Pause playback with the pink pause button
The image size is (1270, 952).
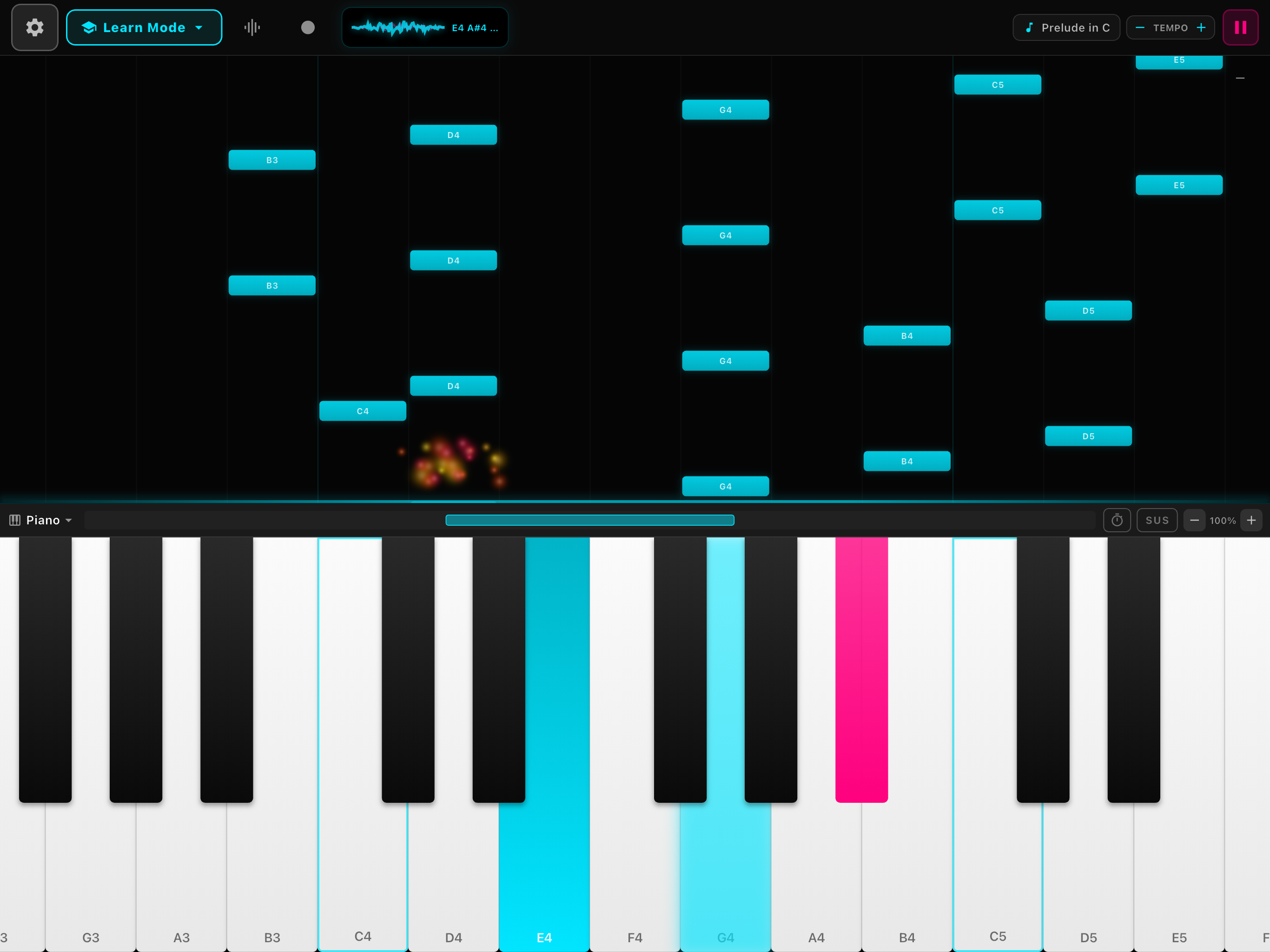coord(1241,27)
